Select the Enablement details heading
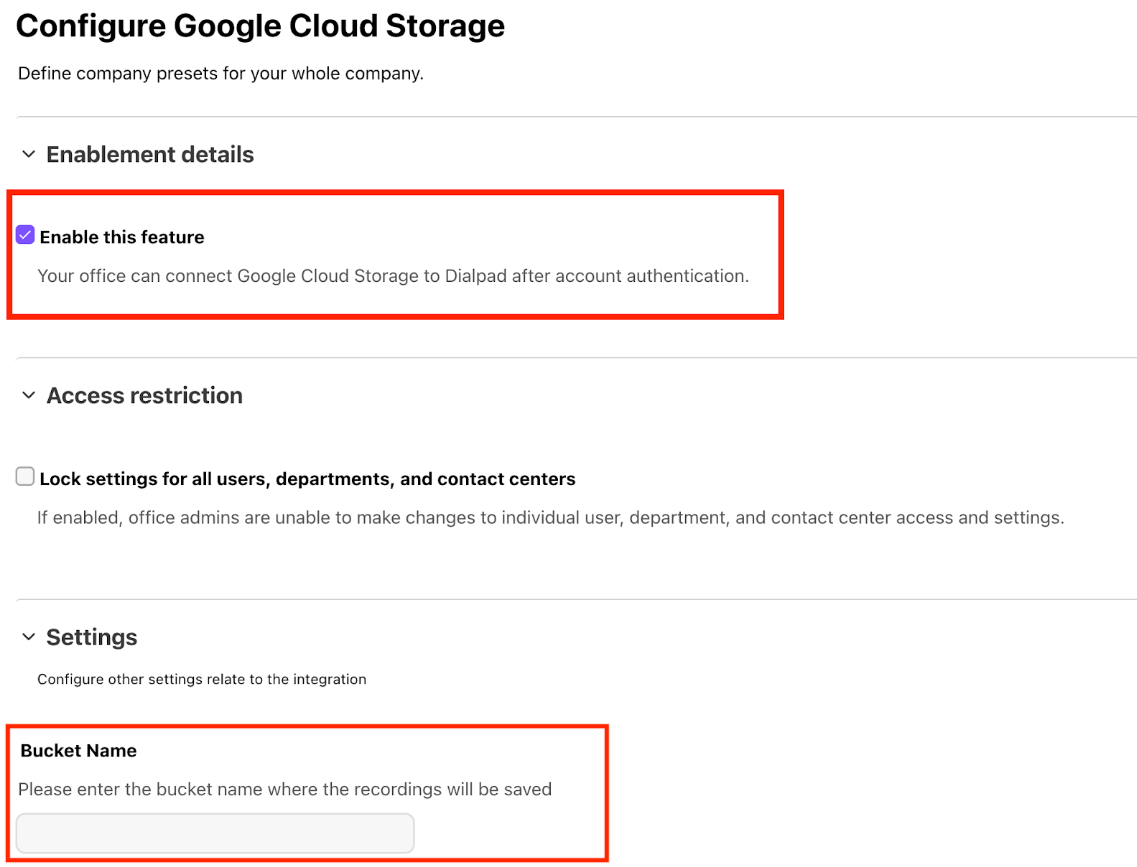Viewport: 1137px width, 867px height. (150, 154)
